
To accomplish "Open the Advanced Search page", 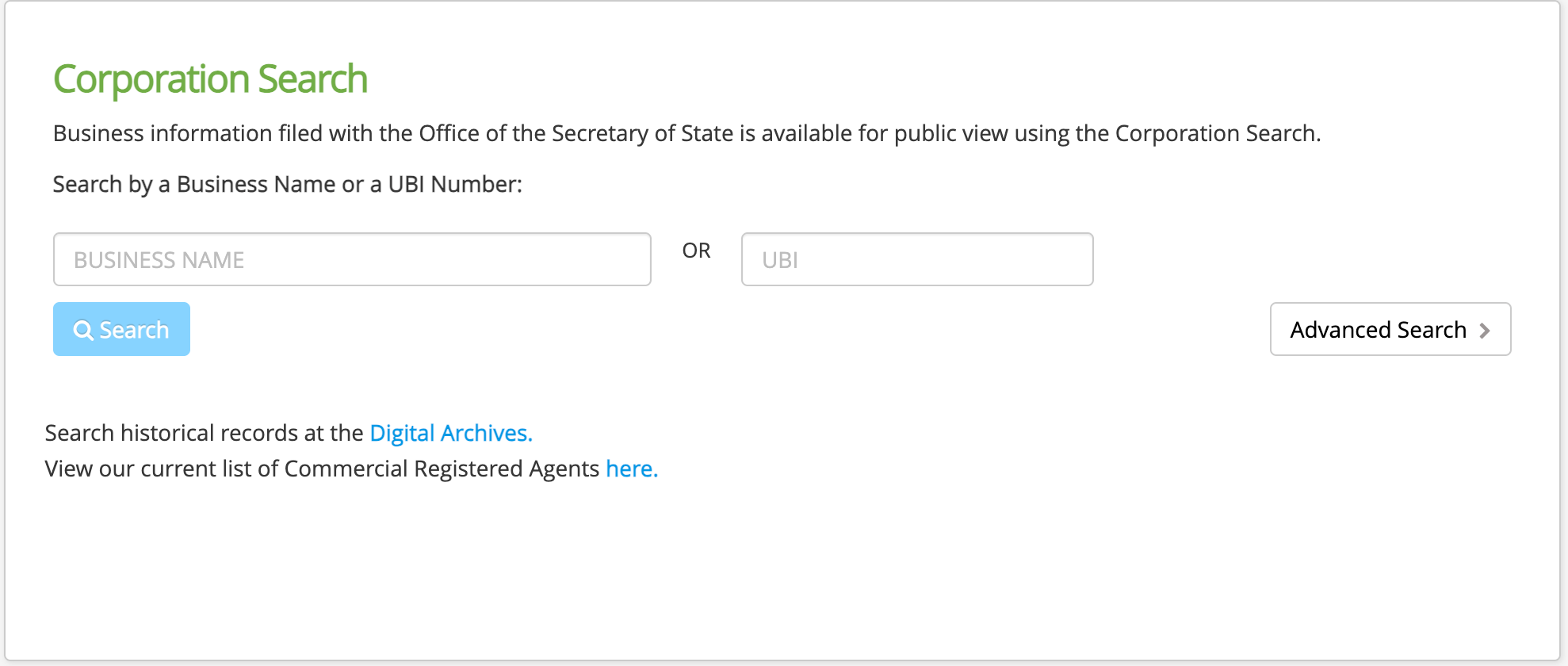I will (x=1390, y=329).
